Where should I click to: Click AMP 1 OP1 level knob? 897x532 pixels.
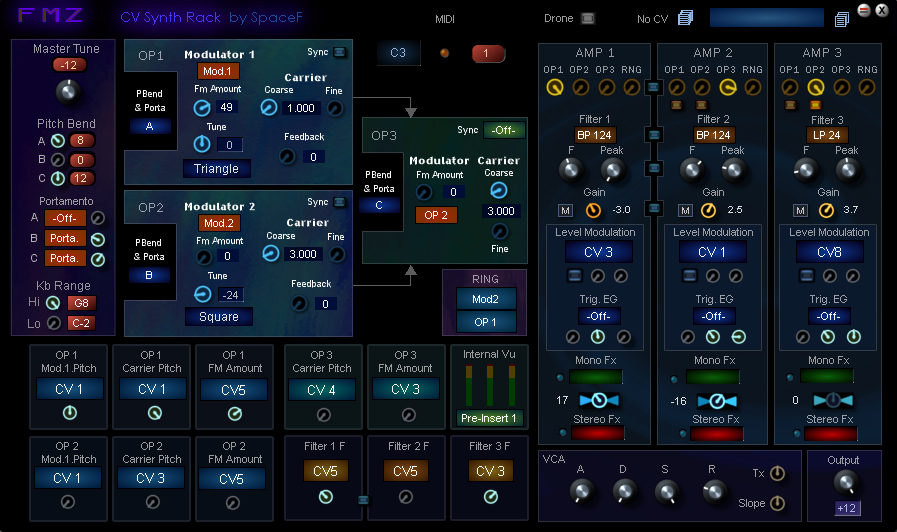tap(554, 88)
